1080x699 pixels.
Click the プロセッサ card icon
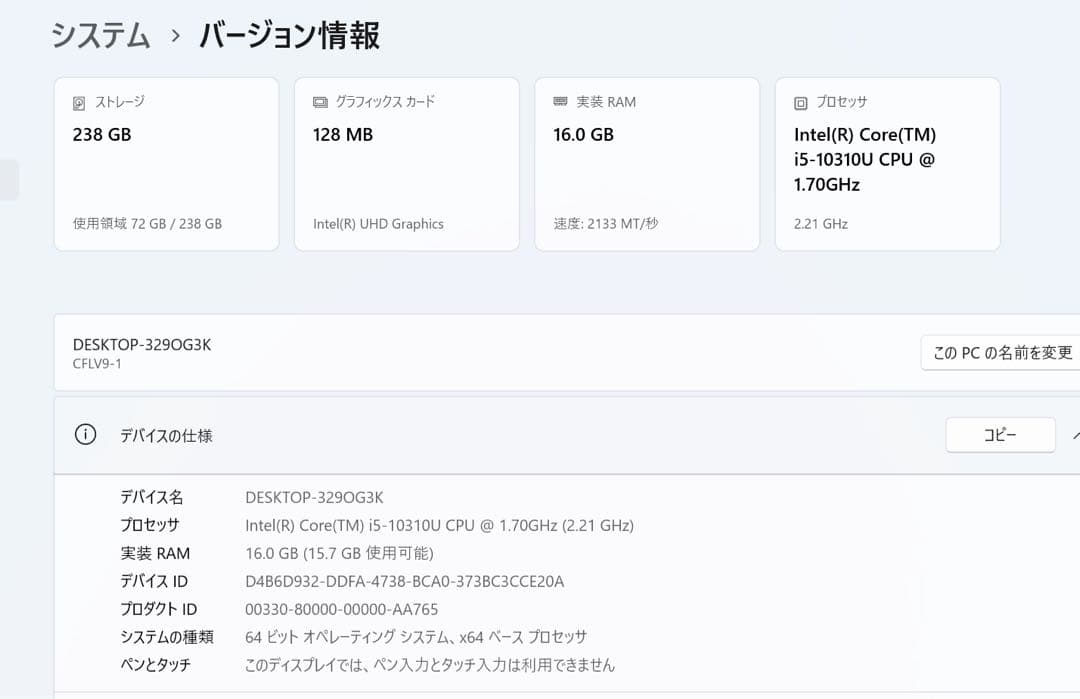[801, 101]
